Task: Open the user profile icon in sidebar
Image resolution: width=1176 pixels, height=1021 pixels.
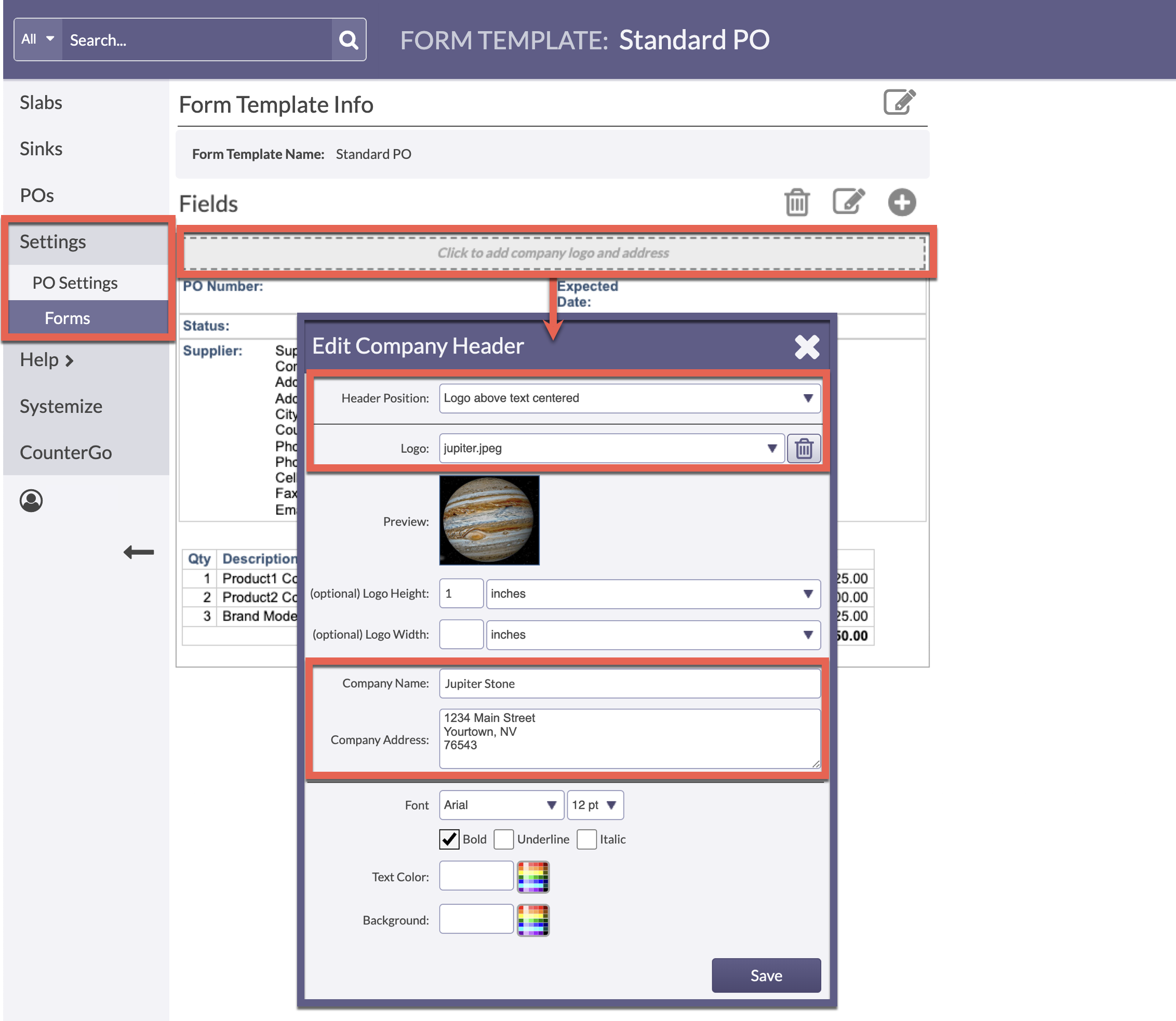Action: tap(31, 500)
